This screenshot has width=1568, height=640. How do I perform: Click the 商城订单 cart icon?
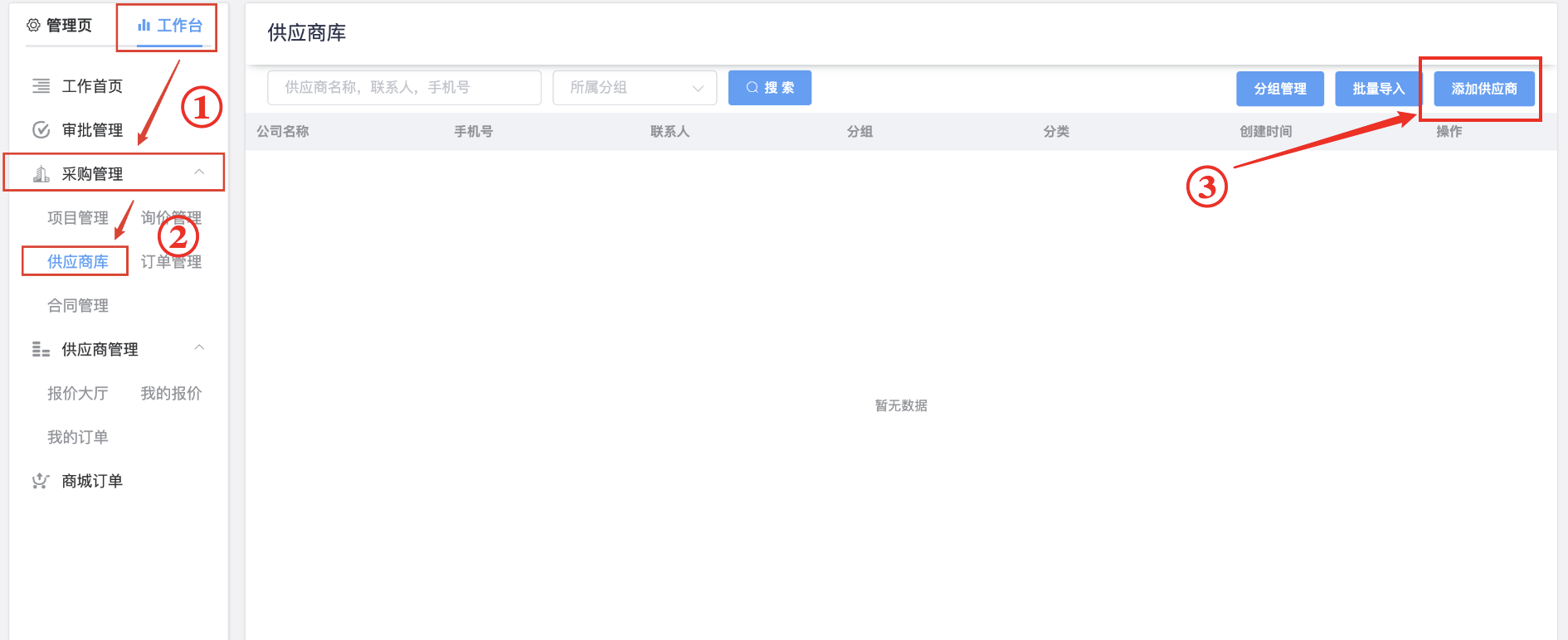tap(41, 482)
